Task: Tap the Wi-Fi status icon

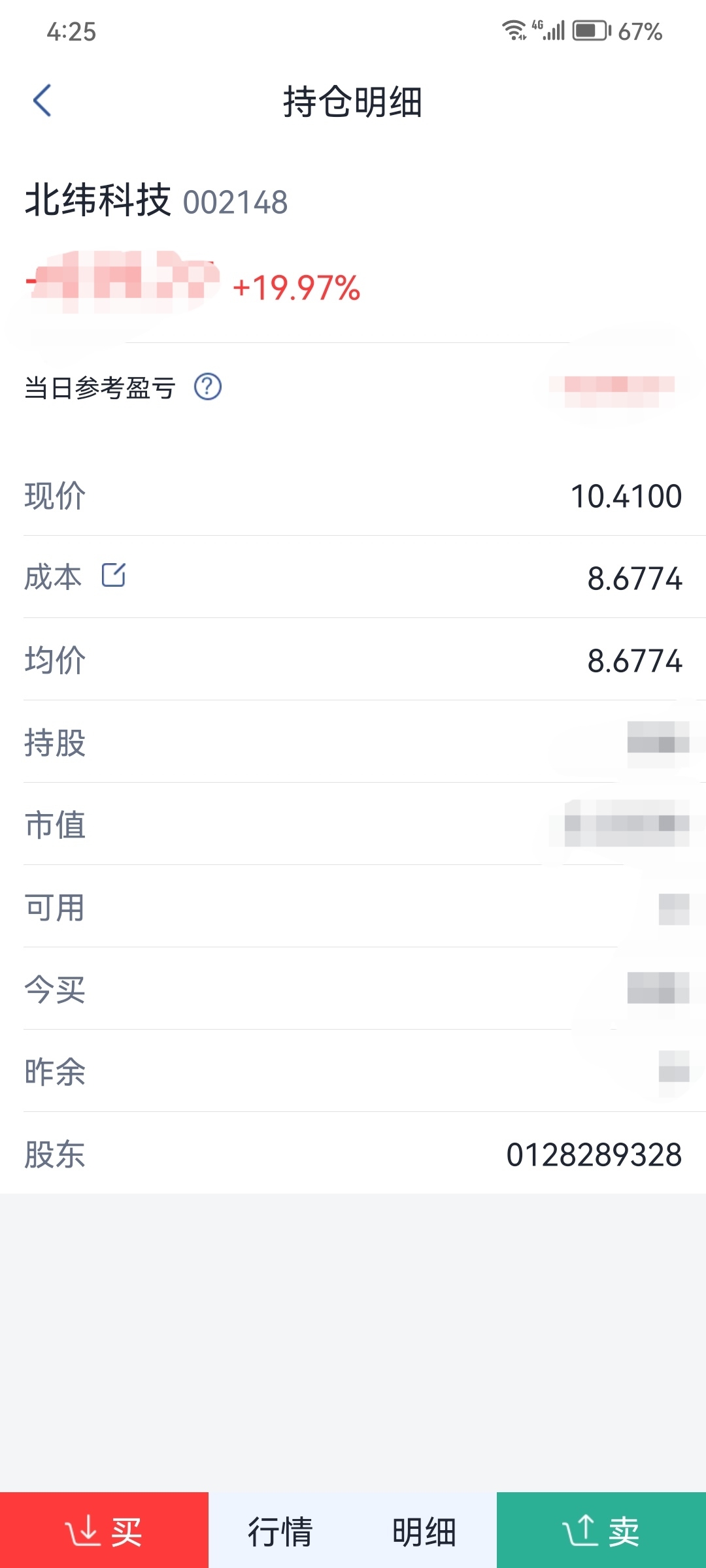Action: [x=514, y=30]
